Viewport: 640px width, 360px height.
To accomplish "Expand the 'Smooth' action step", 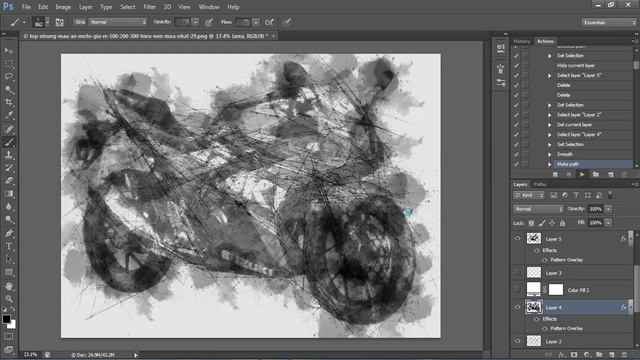I will click(x=549, y=154).
